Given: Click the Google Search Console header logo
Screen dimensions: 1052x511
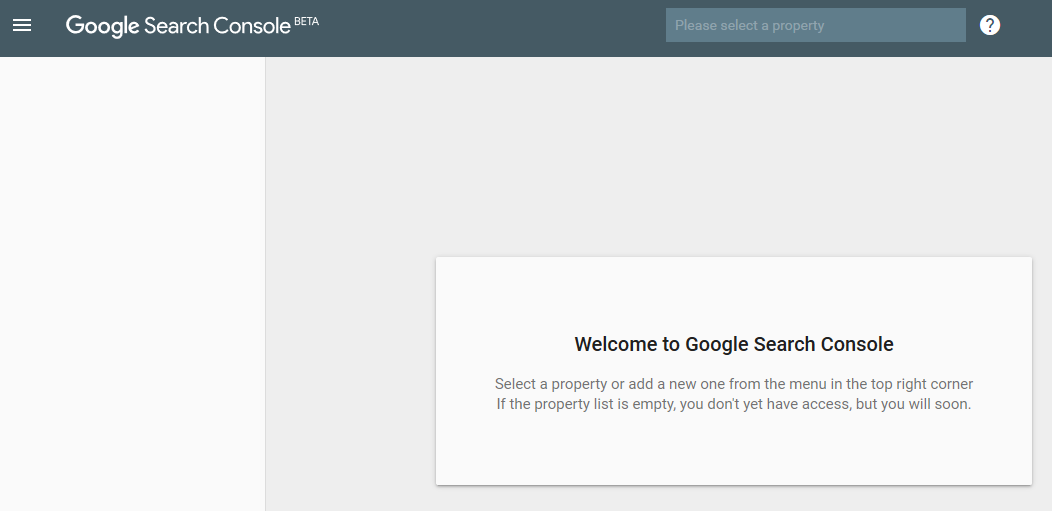Looking at the screenshot, I should pyautogui.click(x=178, y=26).
